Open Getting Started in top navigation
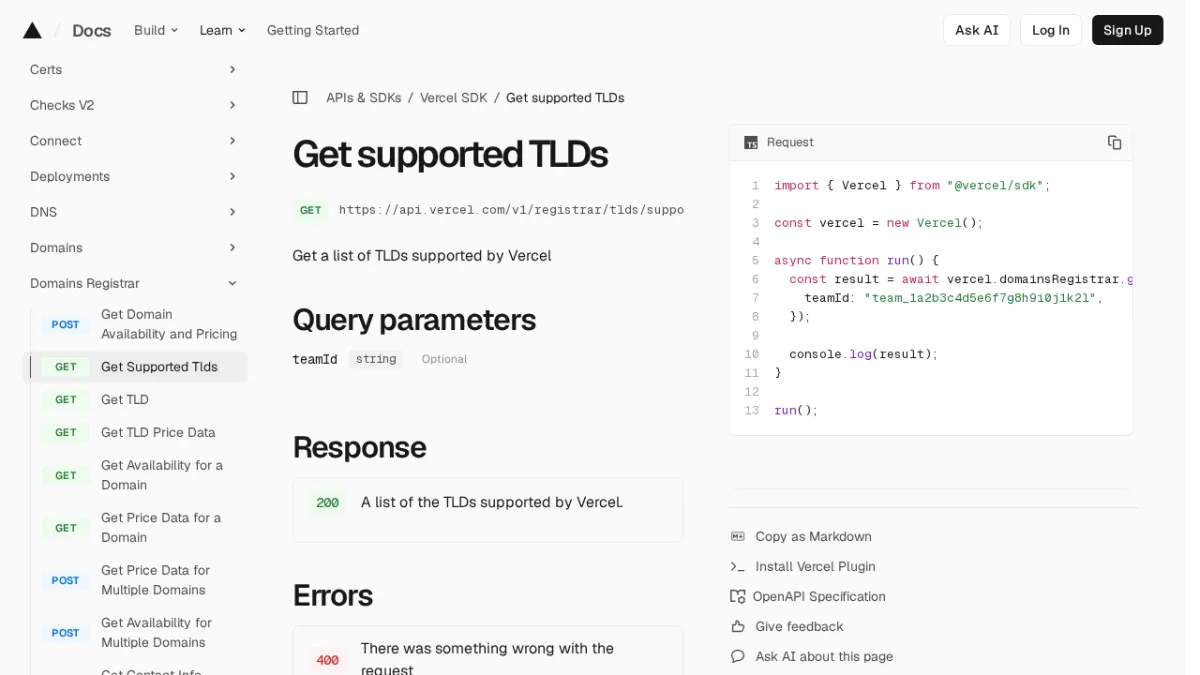Viewport: 1200px width, 675px height. (313, 30)
